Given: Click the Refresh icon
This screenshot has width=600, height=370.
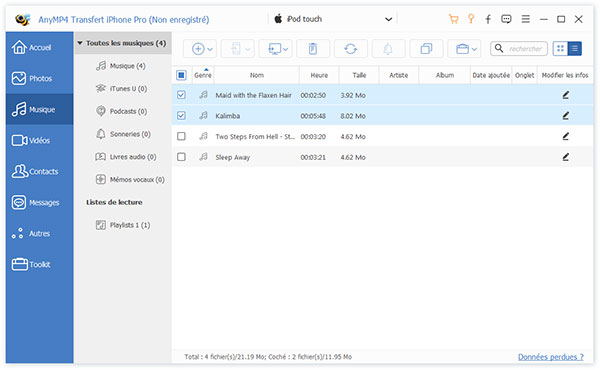Looking at the screenshot, I should pos(351,49).
